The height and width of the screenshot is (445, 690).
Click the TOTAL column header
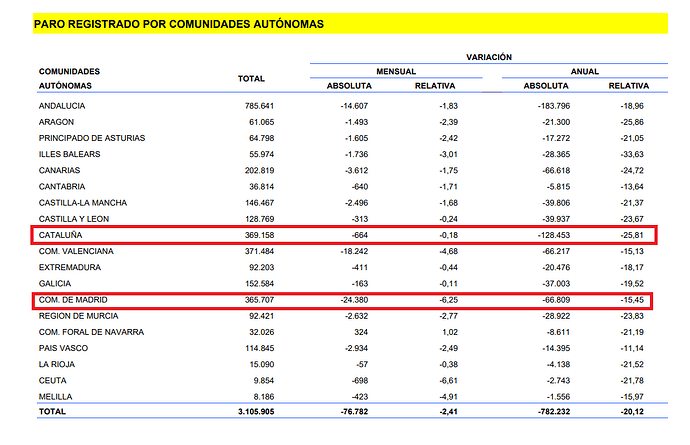pos(250,78)
